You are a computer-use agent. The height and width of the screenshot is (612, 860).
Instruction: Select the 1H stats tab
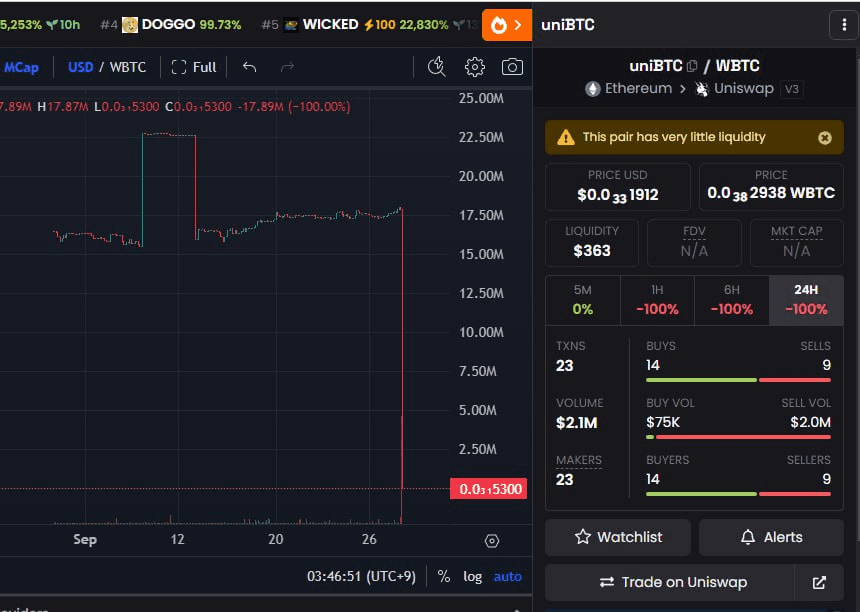(x=657, y=300)
